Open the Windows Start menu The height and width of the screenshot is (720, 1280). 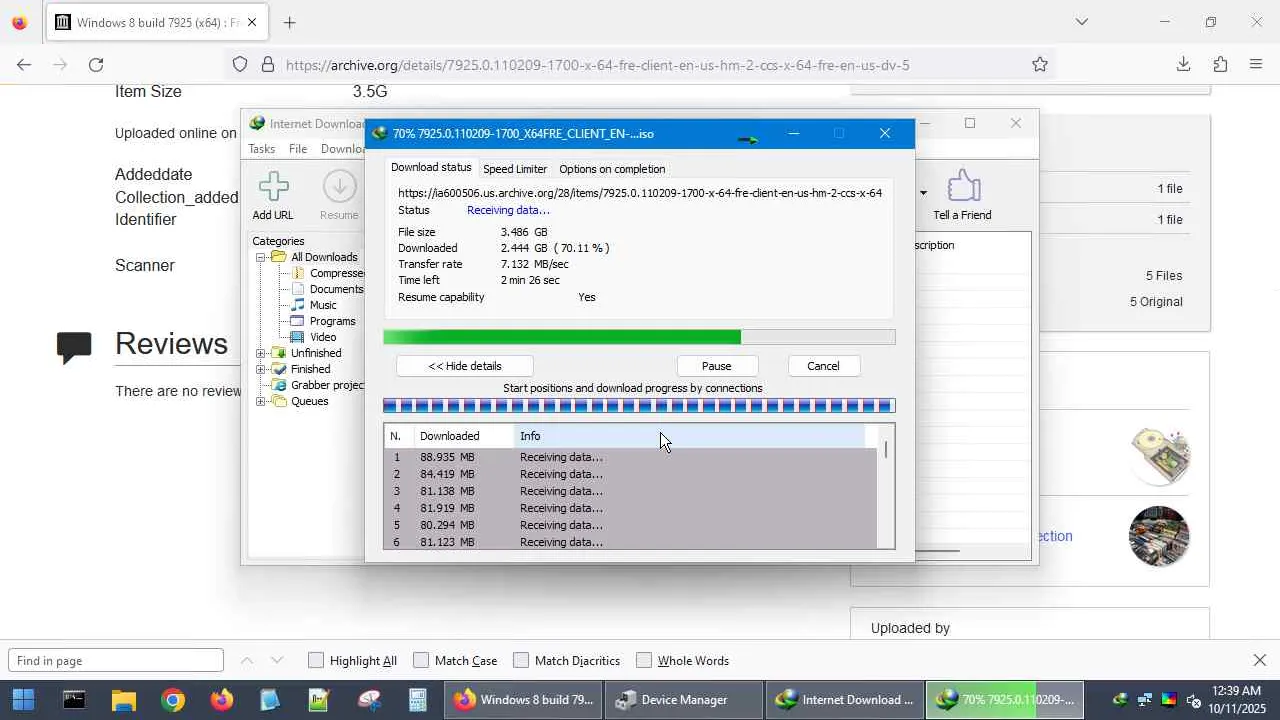click(24, 700)
